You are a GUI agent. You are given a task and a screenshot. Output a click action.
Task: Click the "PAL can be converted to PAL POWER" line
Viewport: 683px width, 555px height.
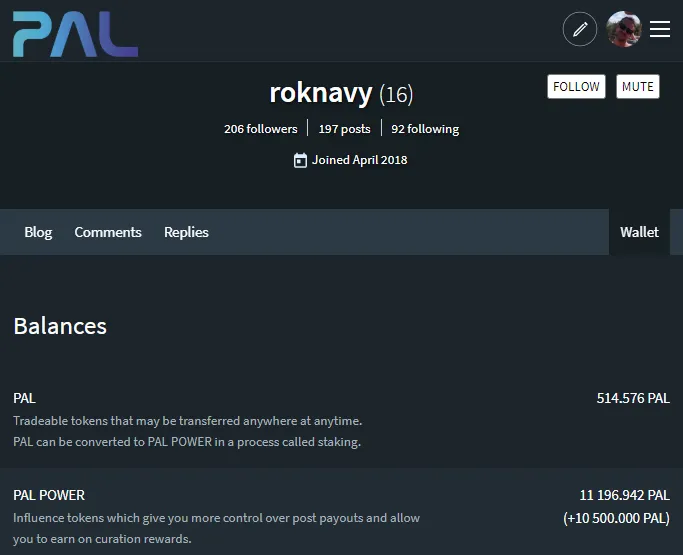pos(187,442)
